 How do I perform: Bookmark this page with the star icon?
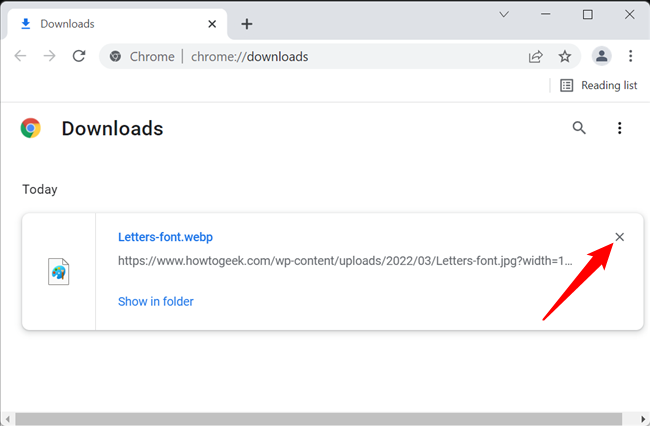564,56
